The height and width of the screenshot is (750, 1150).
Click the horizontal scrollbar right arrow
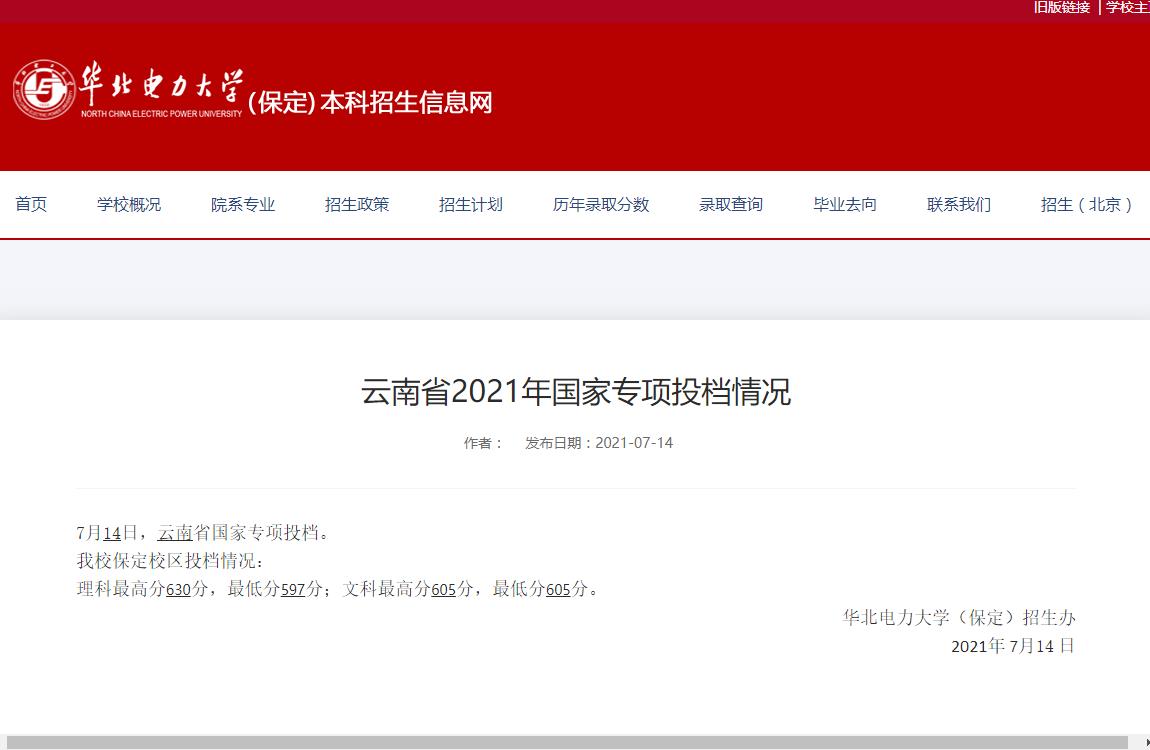[x=1146, y=743]
